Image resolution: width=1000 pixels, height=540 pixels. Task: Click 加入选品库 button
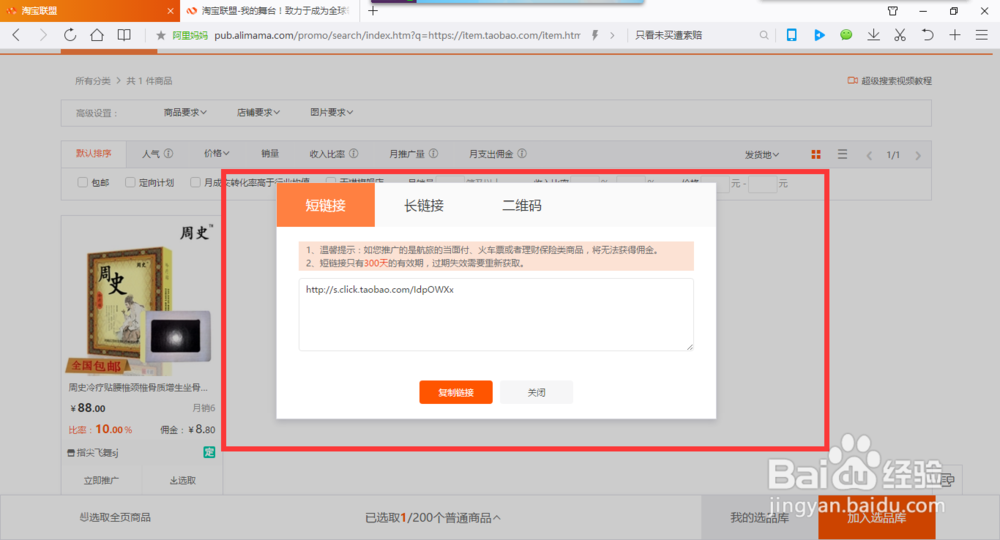[x=876, y=518]
